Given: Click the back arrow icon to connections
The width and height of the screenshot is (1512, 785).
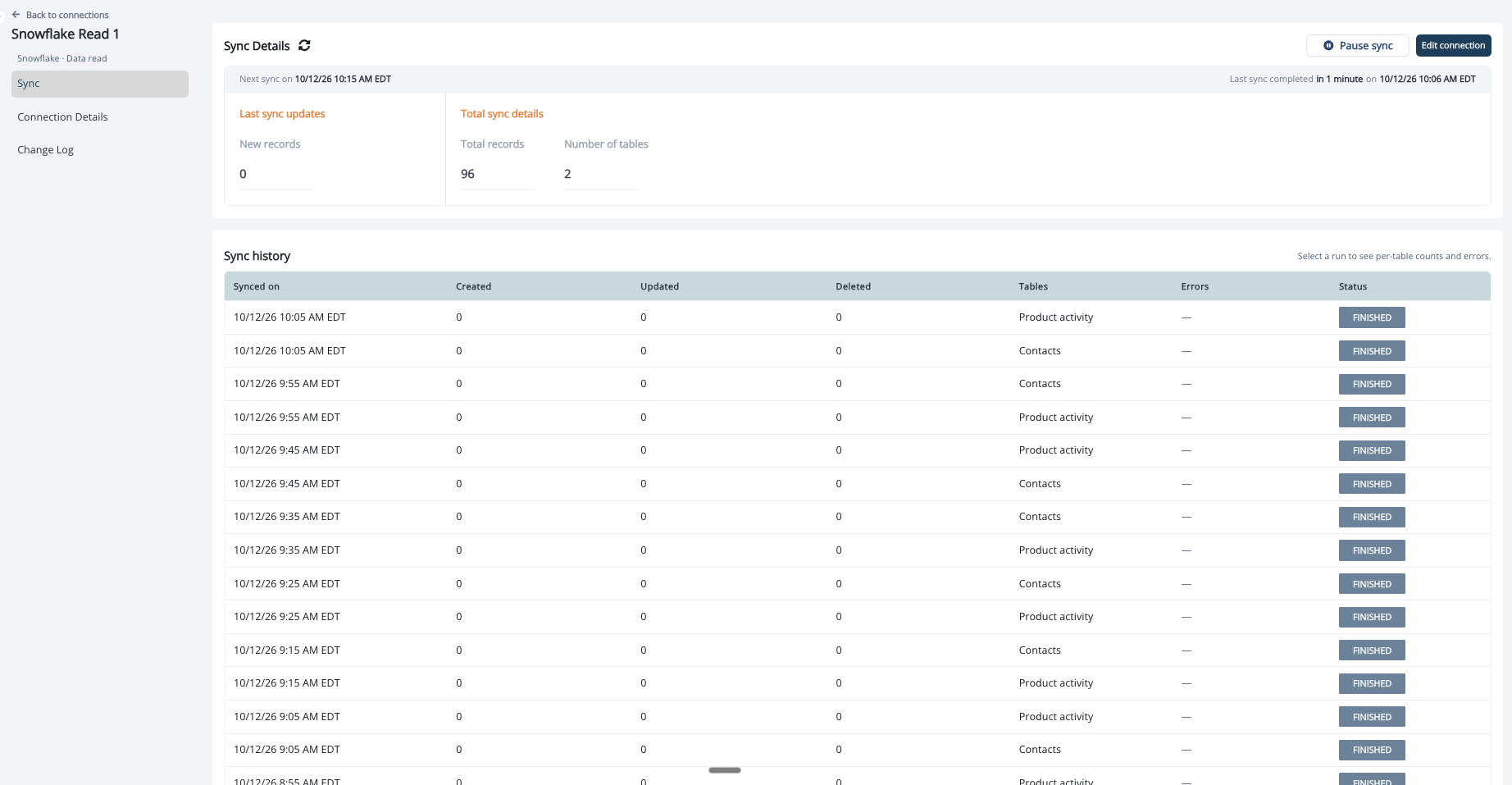Looking at the screenshot, I should click(x=16, y=15).
